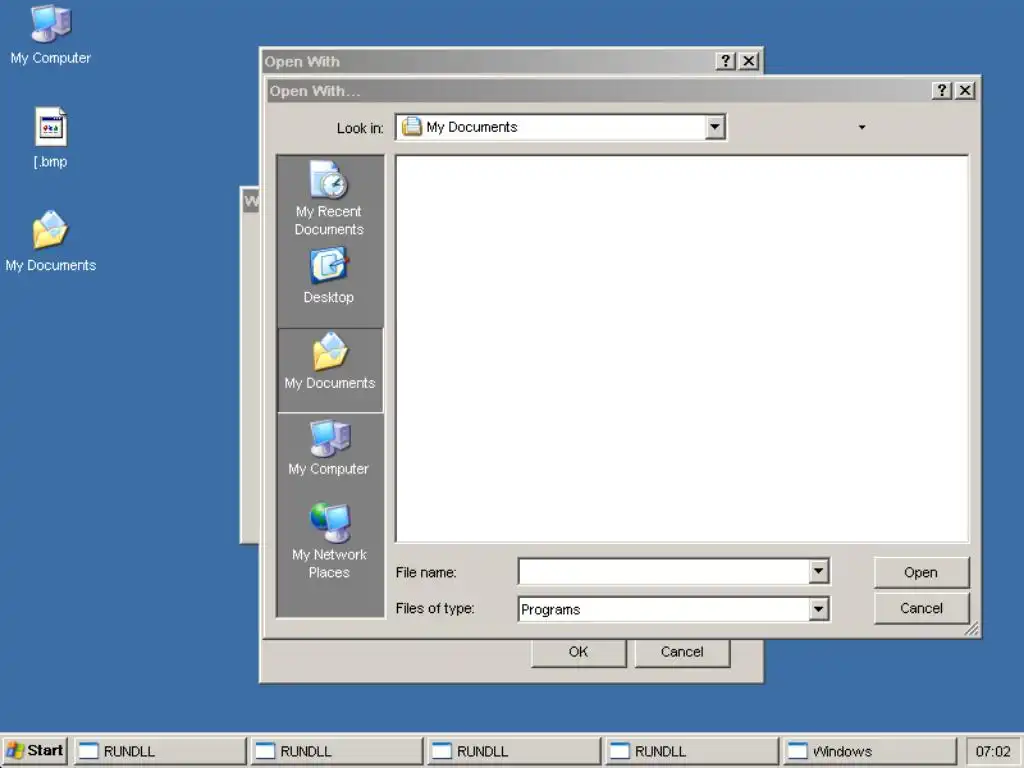Click the small view menu arrow
This screenshot has width=1024, height=768.
coord(861,127)
